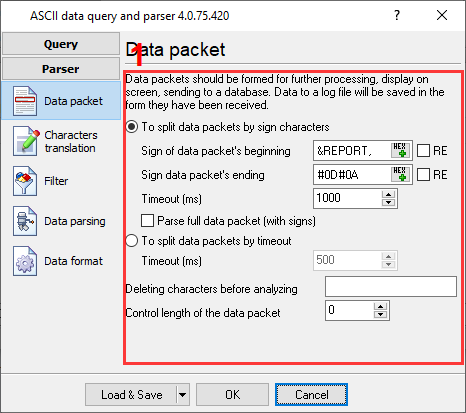Enable RE for packet ending sign
466x413 pixels.
pos(423,174)
